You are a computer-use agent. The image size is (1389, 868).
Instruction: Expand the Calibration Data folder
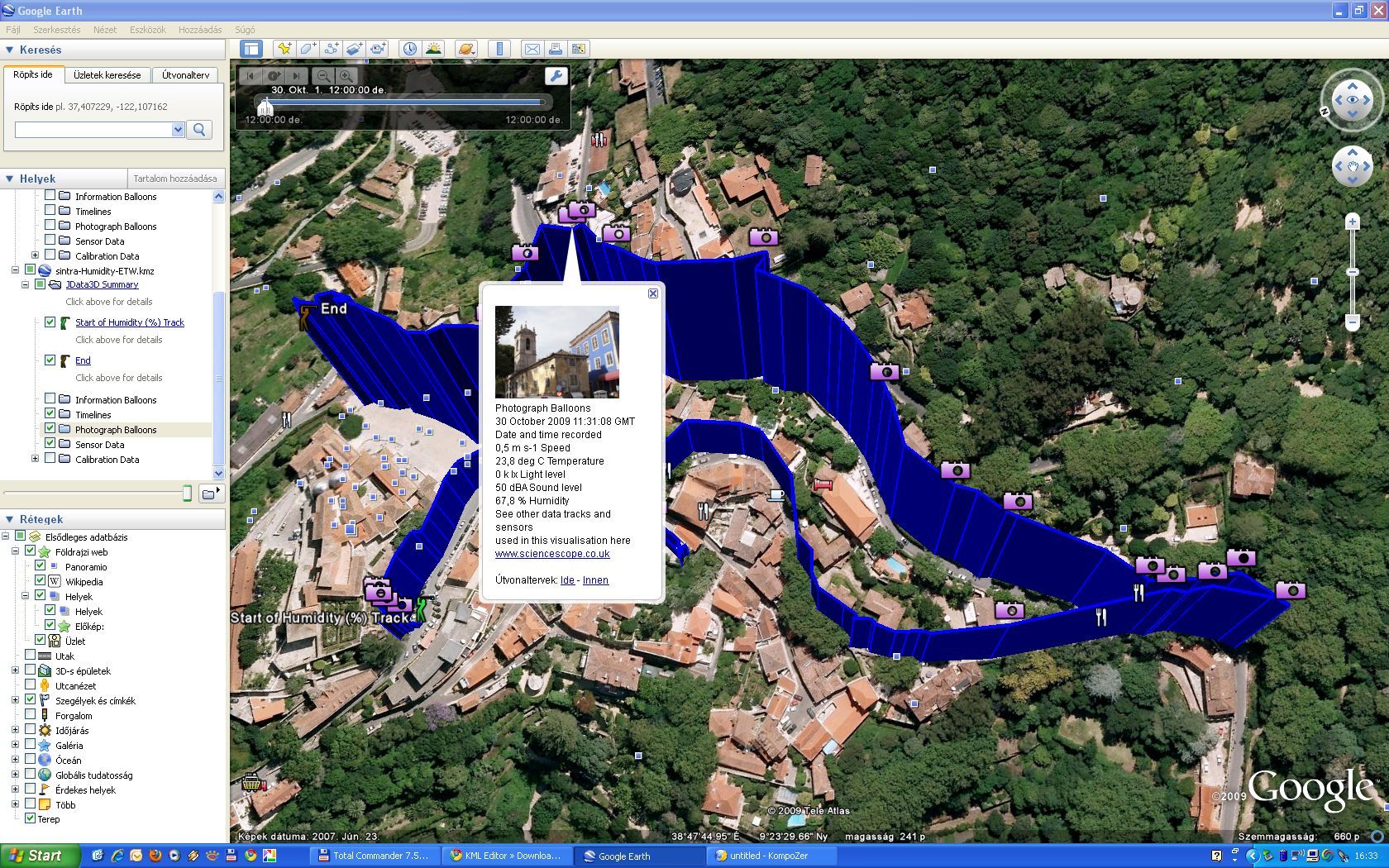(35, 459)
